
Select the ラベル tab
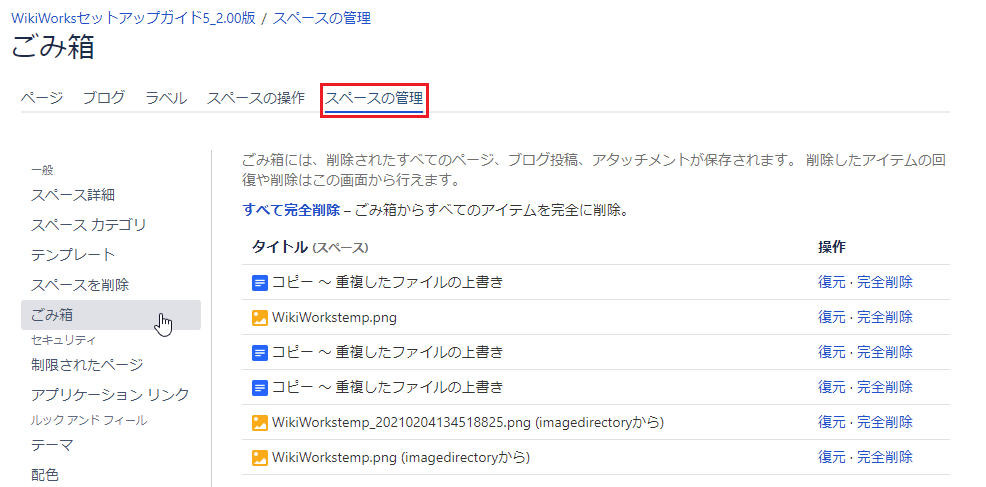166,98
